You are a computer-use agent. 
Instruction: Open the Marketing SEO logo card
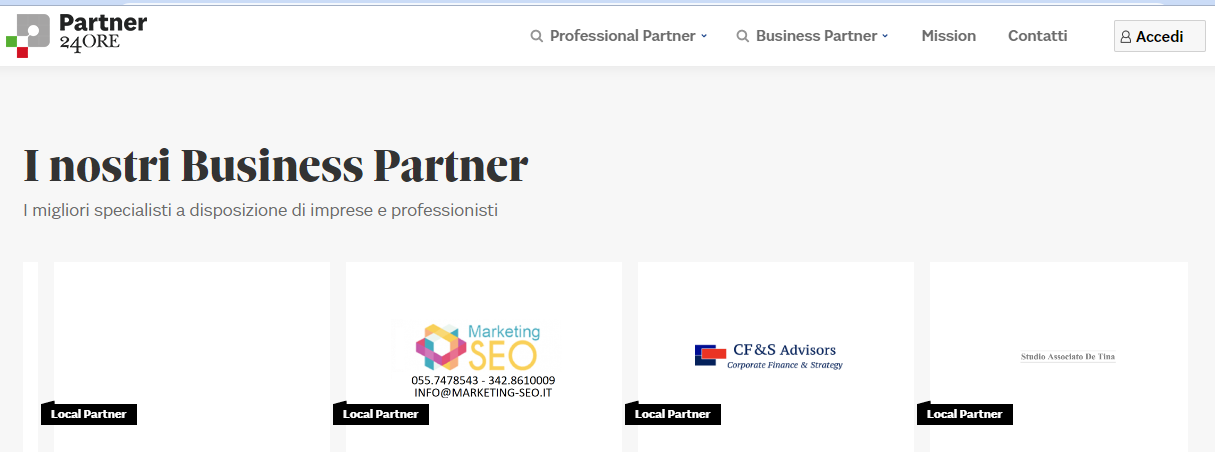484,357
